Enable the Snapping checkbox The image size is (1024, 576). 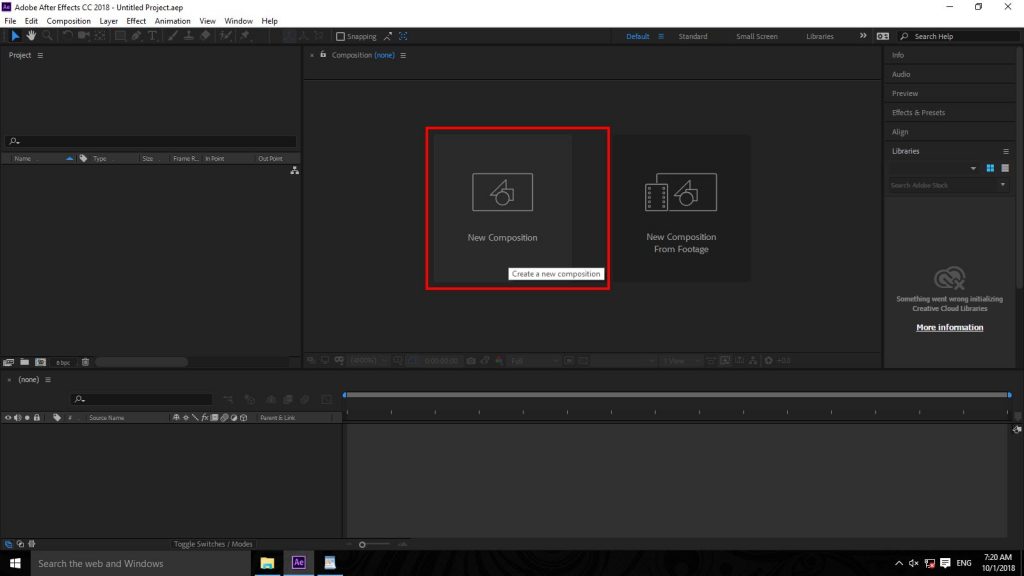tap(340, 37)
